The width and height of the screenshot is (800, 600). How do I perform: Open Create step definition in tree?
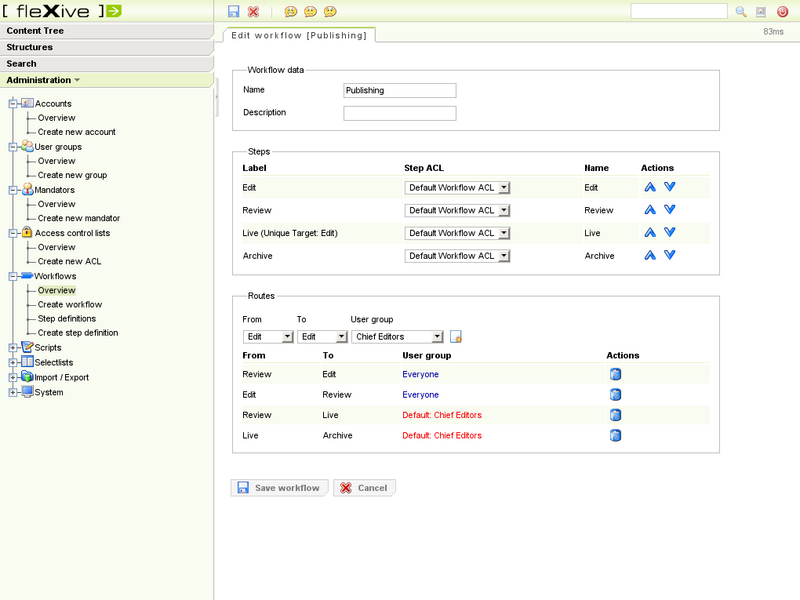click(x=78, y=333)
